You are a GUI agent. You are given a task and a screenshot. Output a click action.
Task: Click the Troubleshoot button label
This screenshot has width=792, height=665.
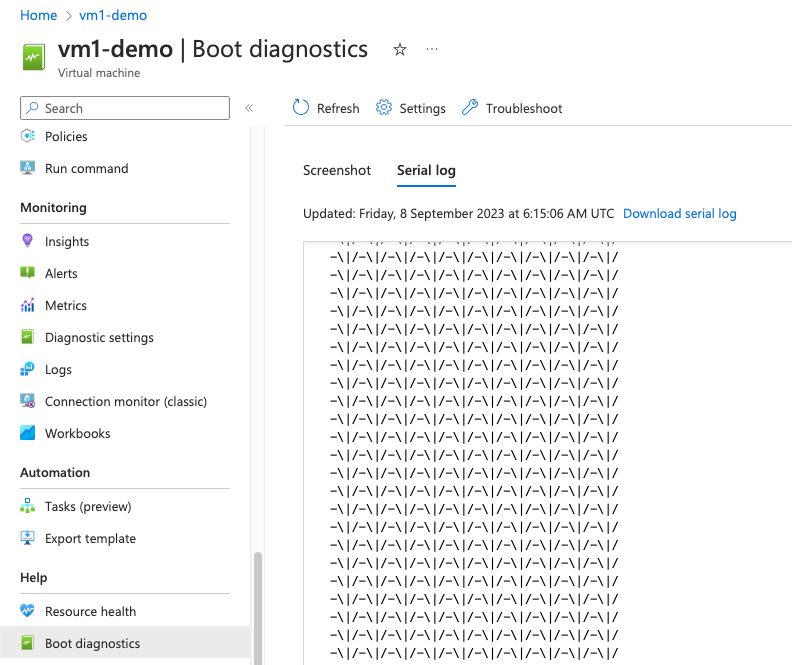[x=524, y=108]
